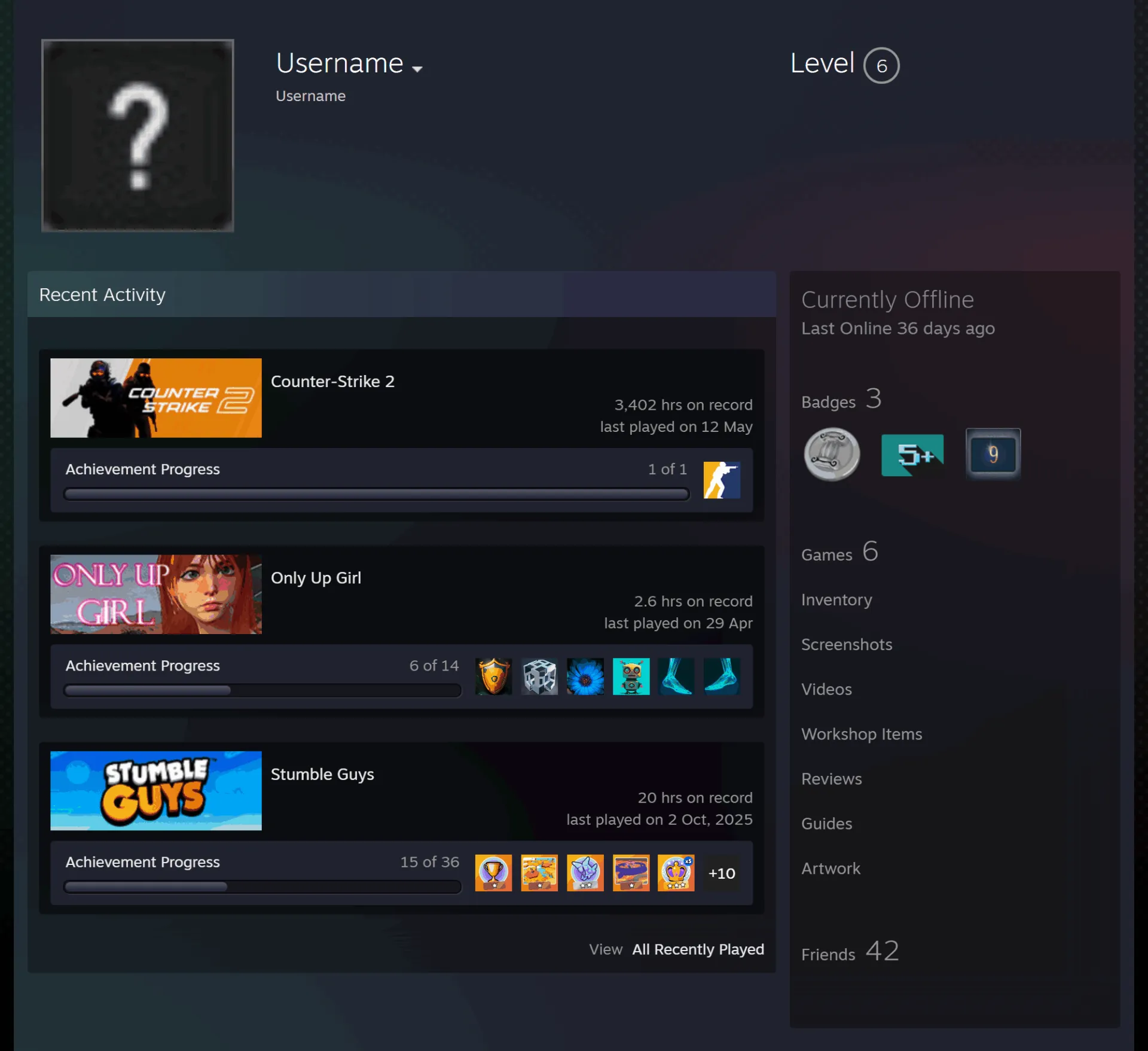Click the fourth Stumble Guys map achievement icon
Viewport: 1148px width, 1051px height.
coord(631,873)
